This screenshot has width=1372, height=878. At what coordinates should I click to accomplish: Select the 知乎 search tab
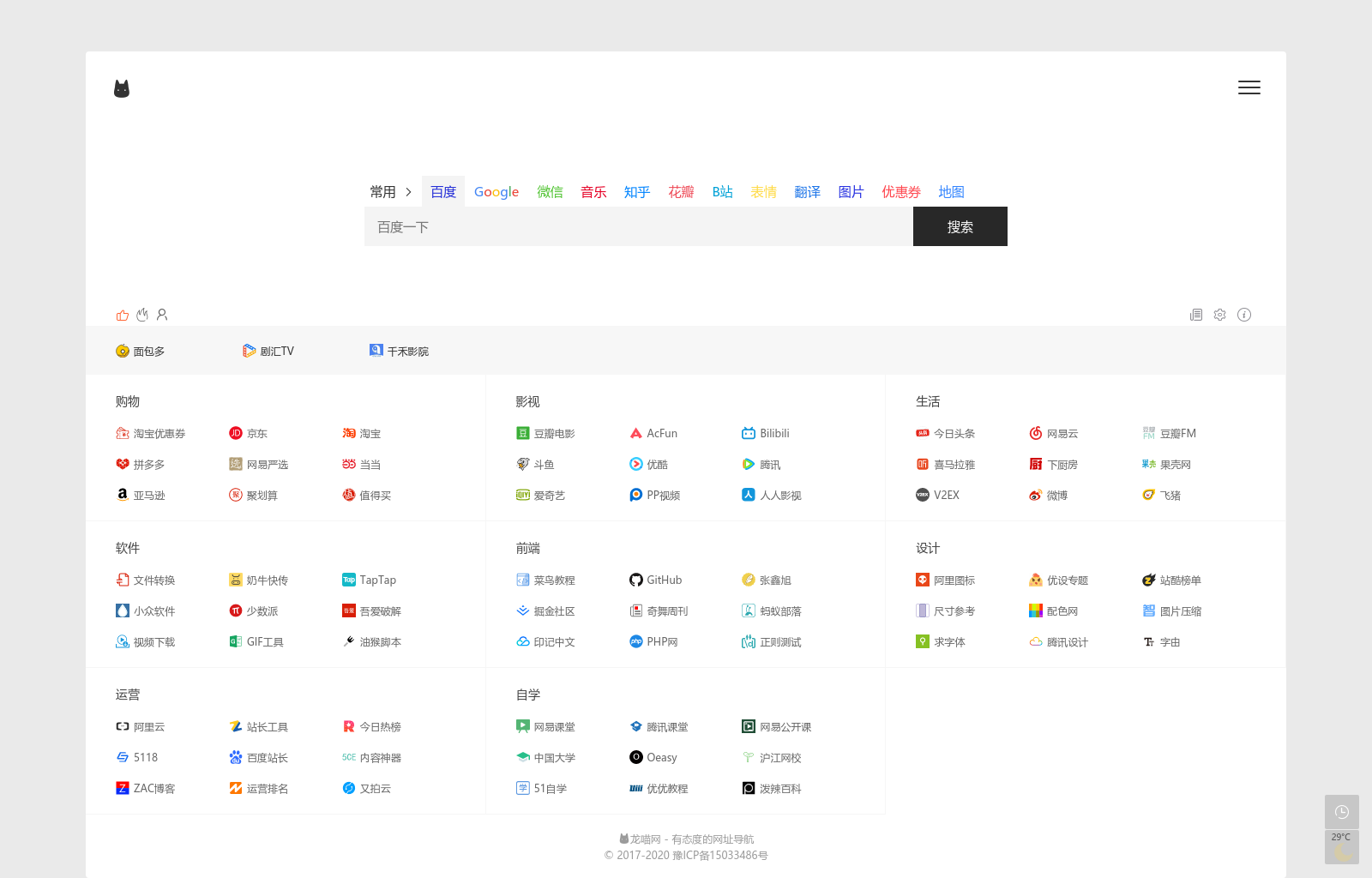click(x=637, y=192)
